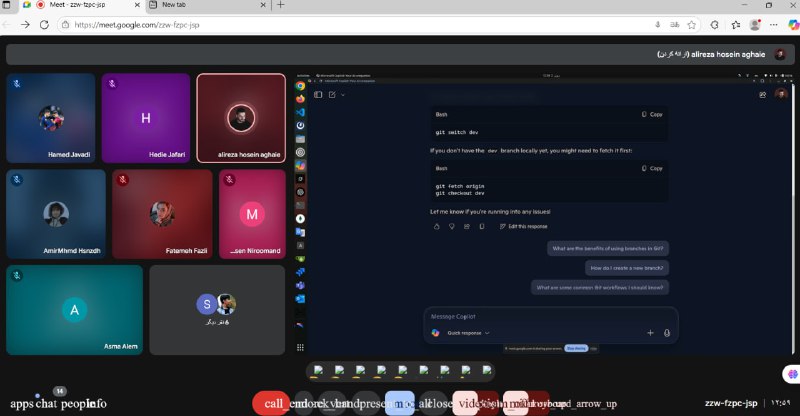Choose the suggestion about common Git workflows
The width and height of the screenshot is (800, 416).
coord(600,287)
